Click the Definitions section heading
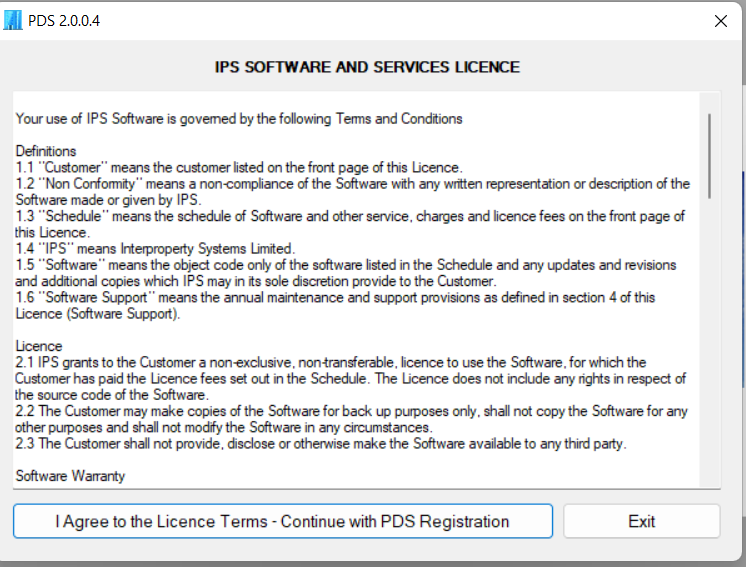This screenshot has height=567, width=746. click(46, 151)
